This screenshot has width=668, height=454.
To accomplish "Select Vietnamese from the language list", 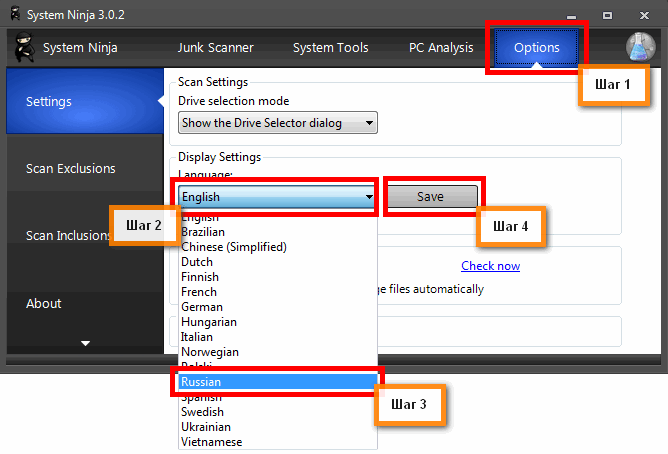I will (278, 442).
